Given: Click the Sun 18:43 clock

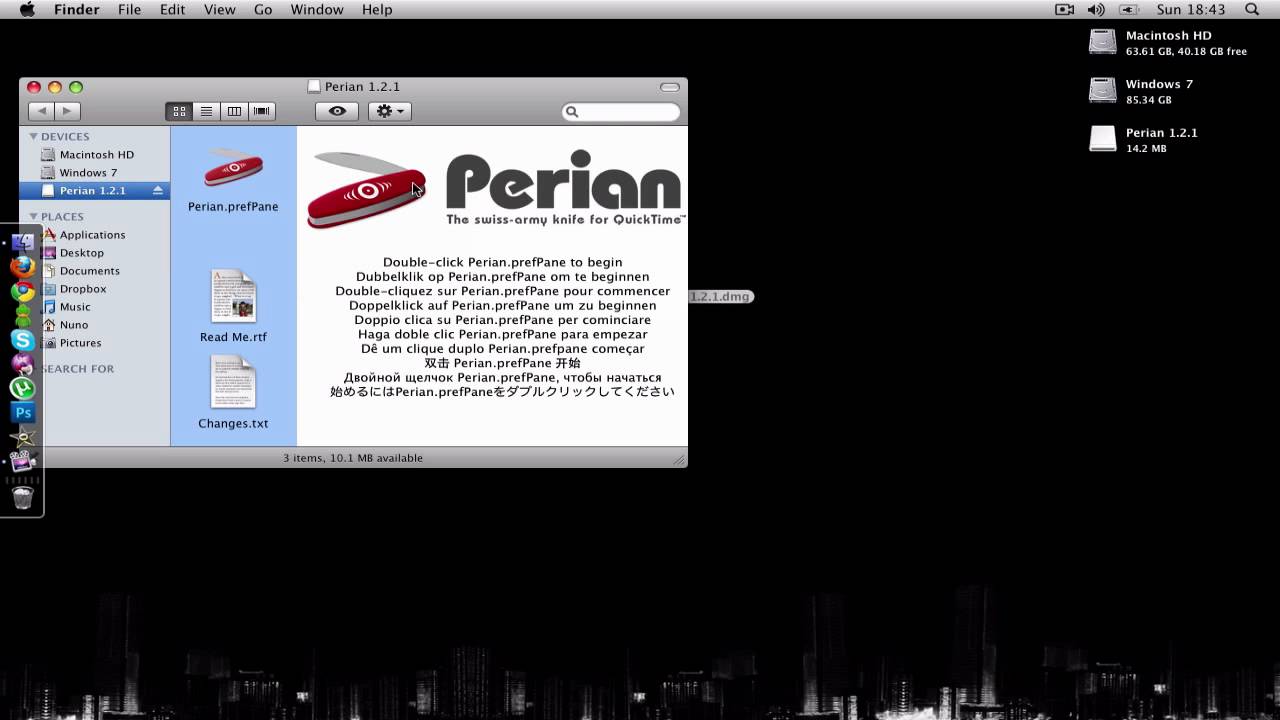Looking at the screenshot, I should point(1190,10).
